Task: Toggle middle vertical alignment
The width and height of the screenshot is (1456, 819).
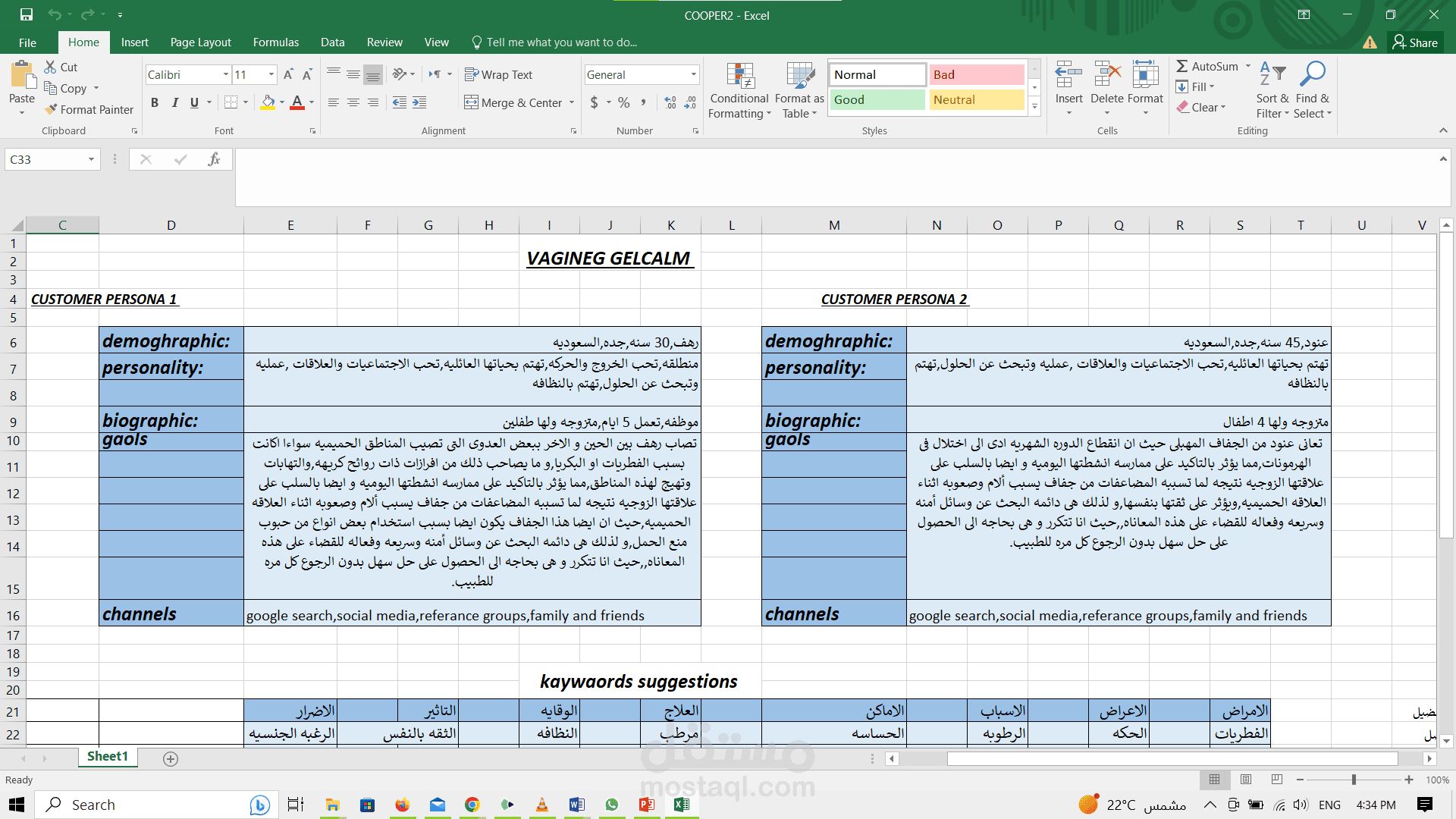Action: point(353,74)
